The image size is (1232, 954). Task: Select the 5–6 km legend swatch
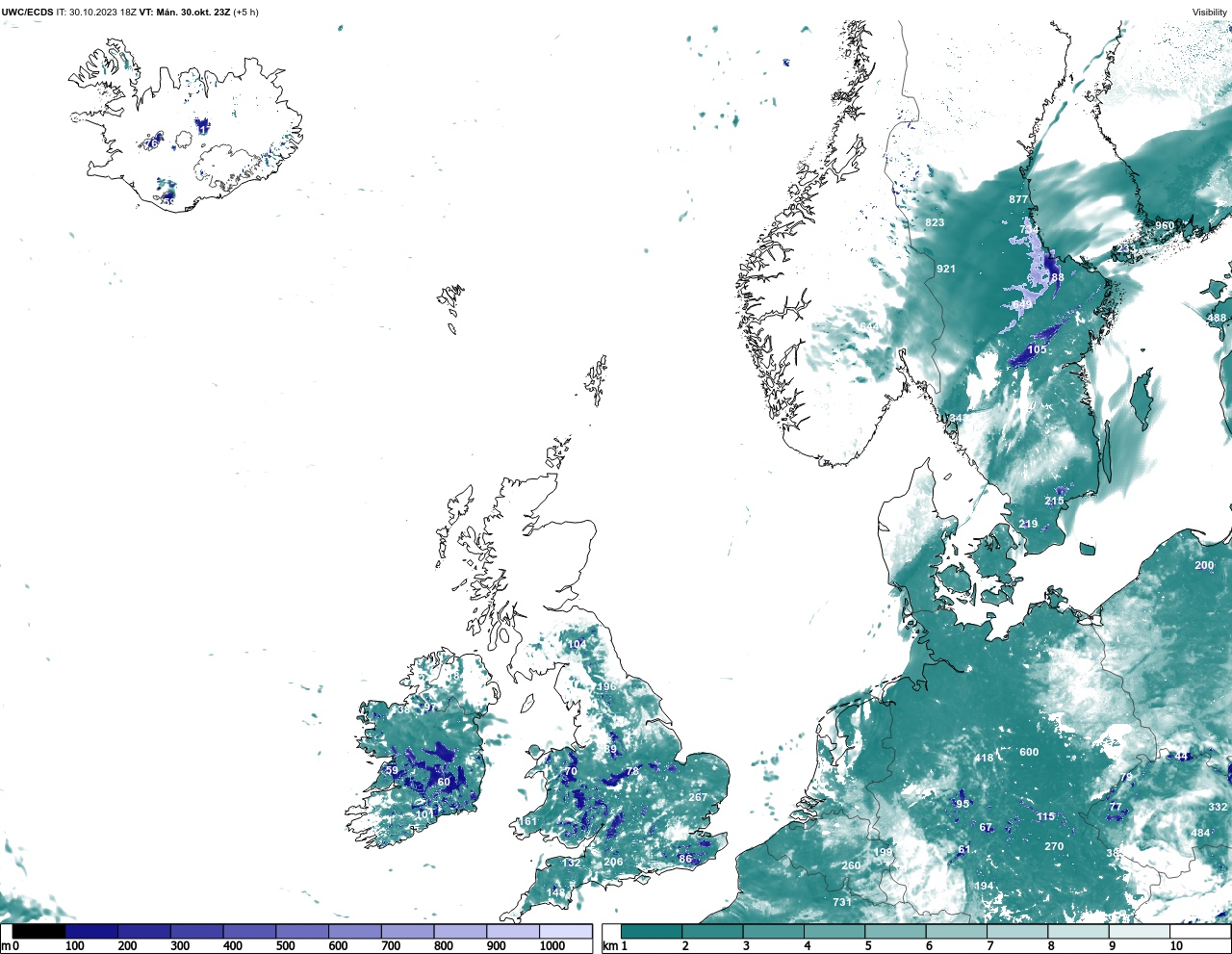click(896, 931)
